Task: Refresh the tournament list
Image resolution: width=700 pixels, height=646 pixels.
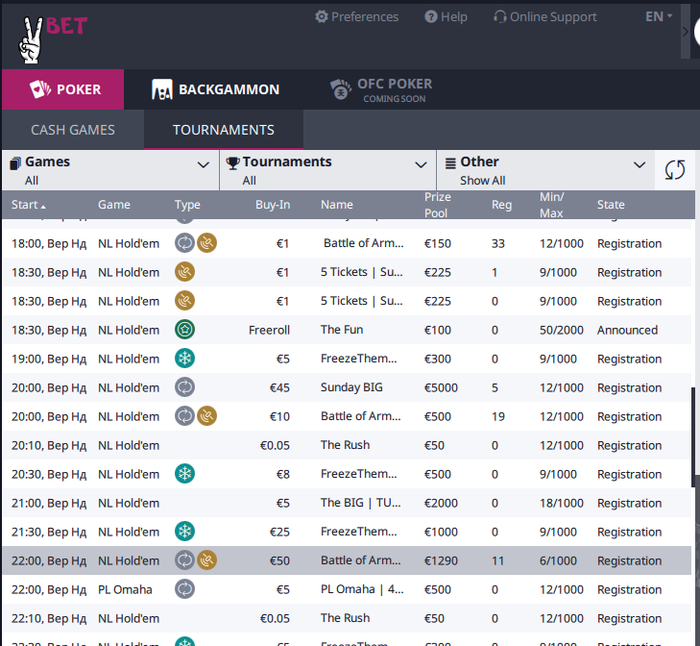Action: tap(675, 170)
